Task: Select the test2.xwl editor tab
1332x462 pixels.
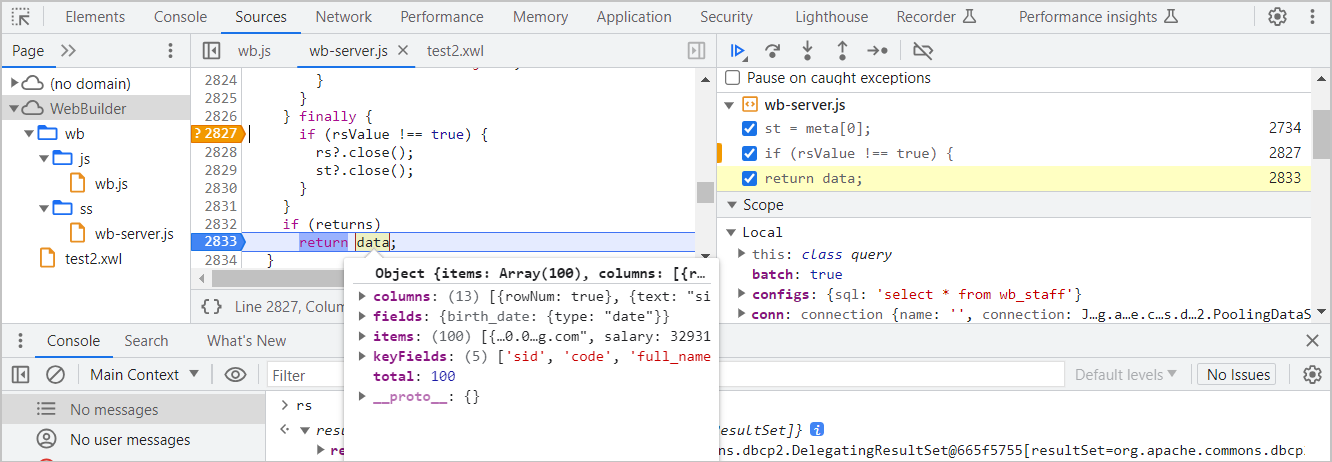Action: tap(455, 51)
